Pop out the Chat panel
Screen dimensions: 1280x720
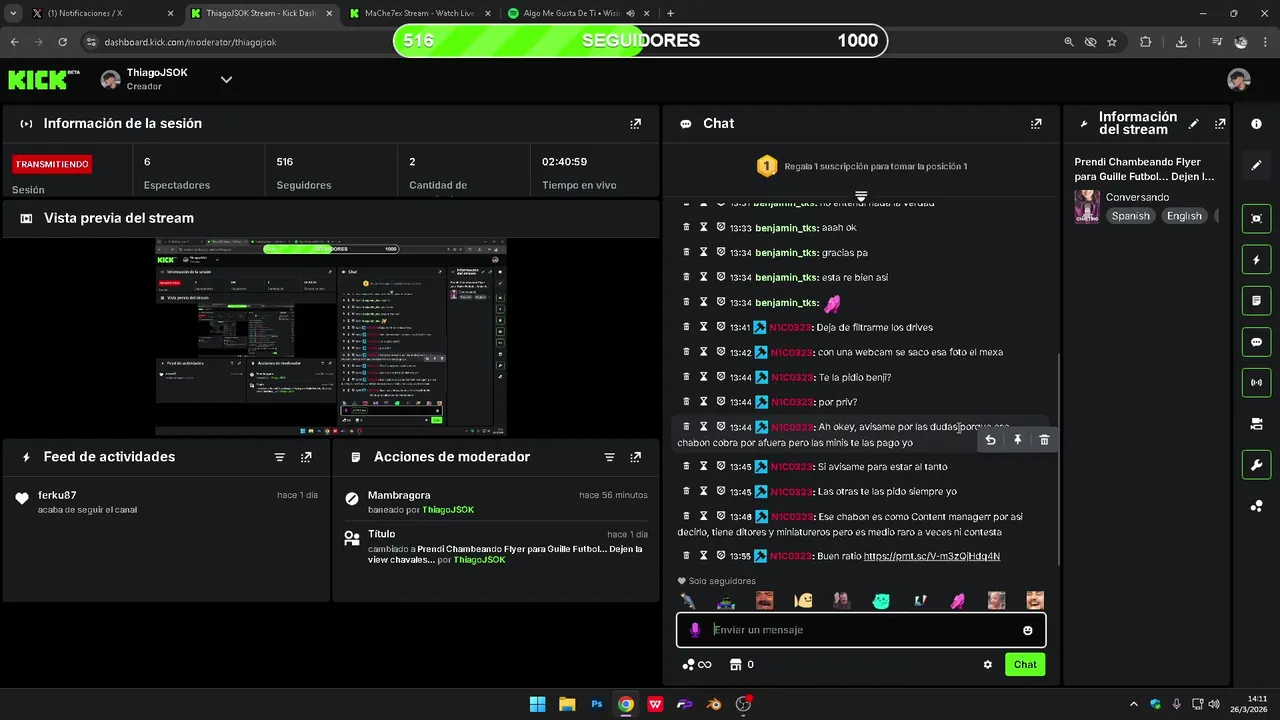pyautogui.click(x=1036, y=124)
